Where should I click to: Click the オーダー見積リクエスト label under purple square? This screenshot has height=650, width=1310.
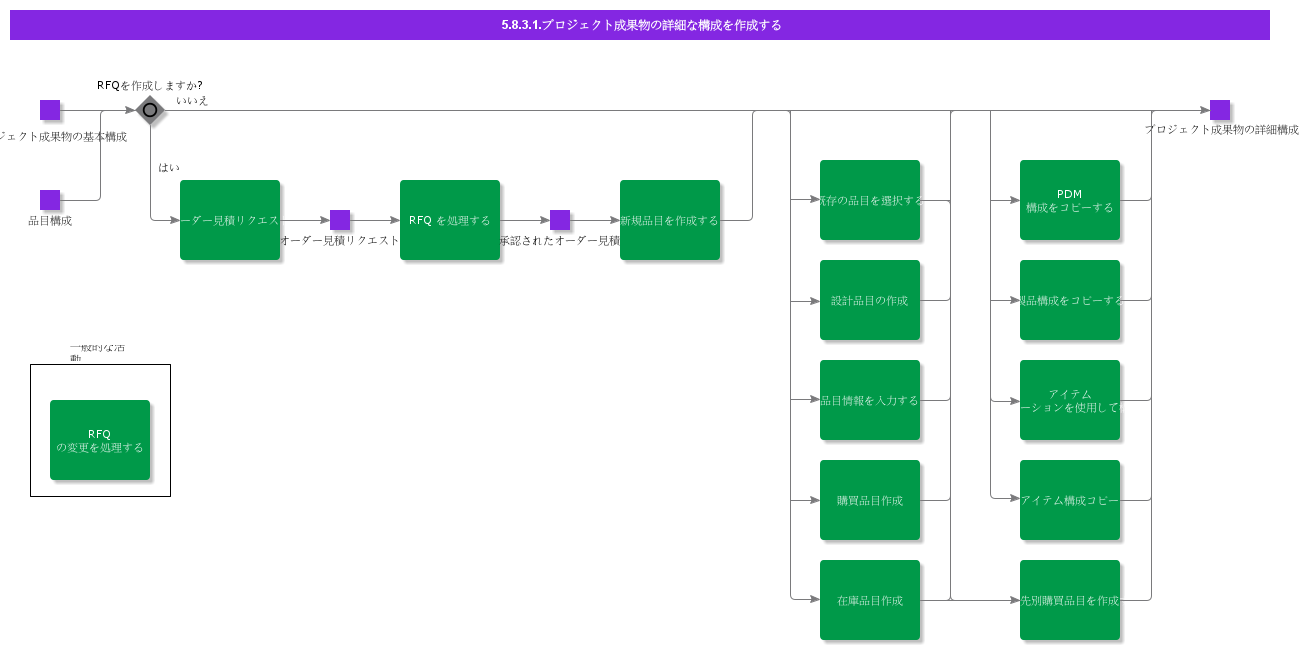340,241
